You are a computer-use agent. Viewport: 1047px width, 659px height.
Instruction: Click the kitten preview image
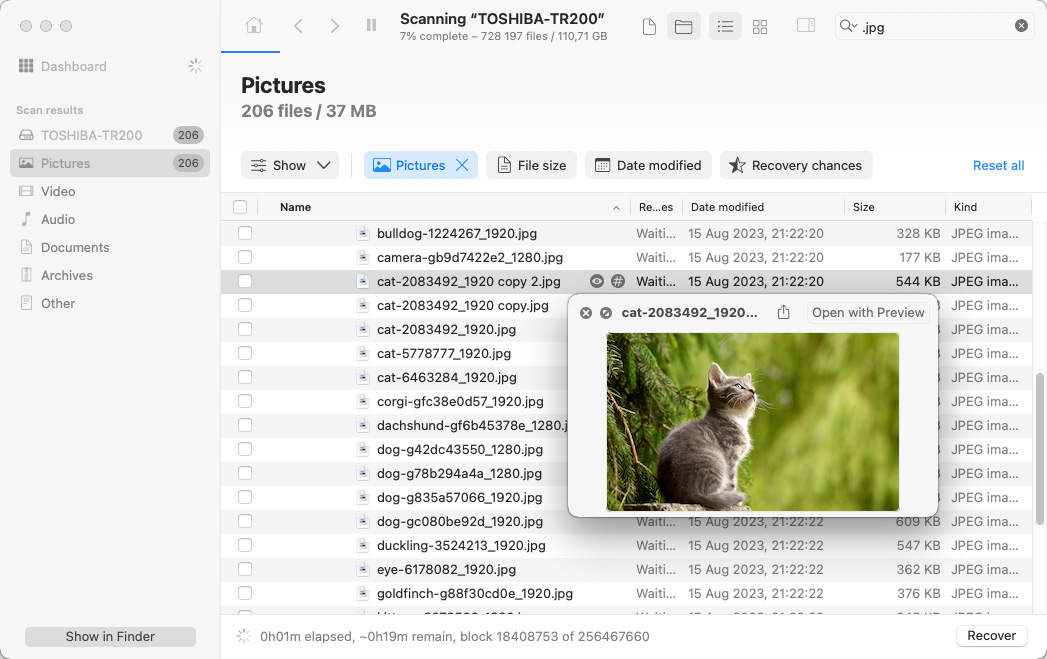click(x=753, y=422)
